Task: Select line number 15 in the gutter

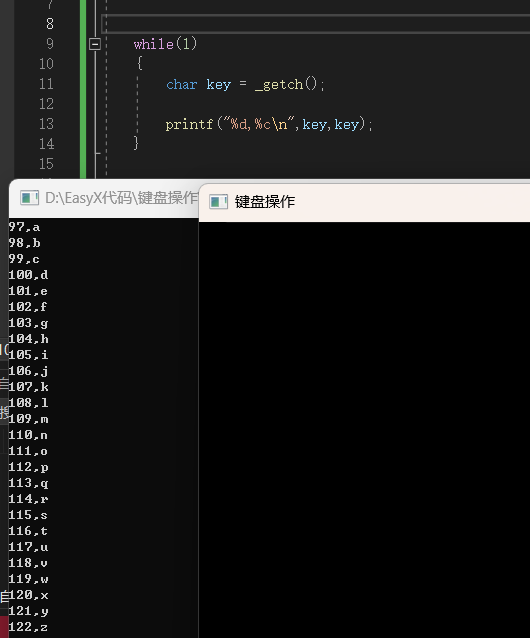Action: click(x=46, y=164)
